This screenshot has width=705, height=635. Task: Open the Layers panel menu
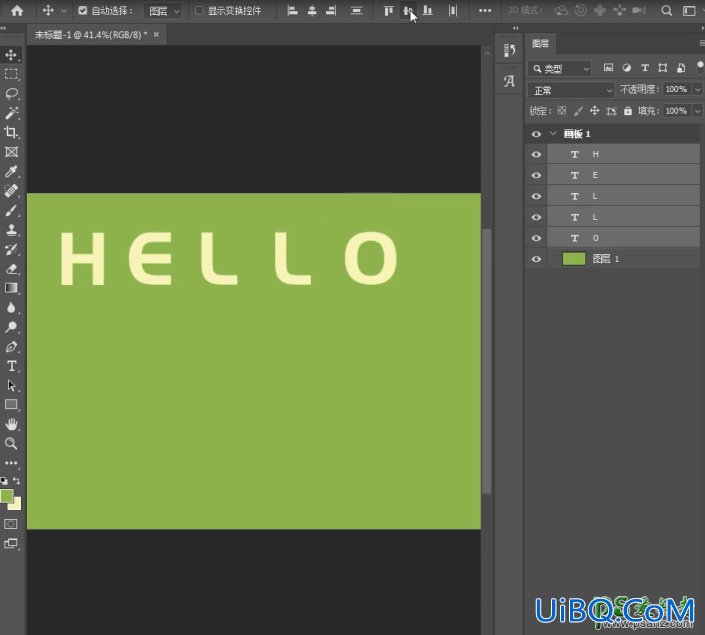701,43
